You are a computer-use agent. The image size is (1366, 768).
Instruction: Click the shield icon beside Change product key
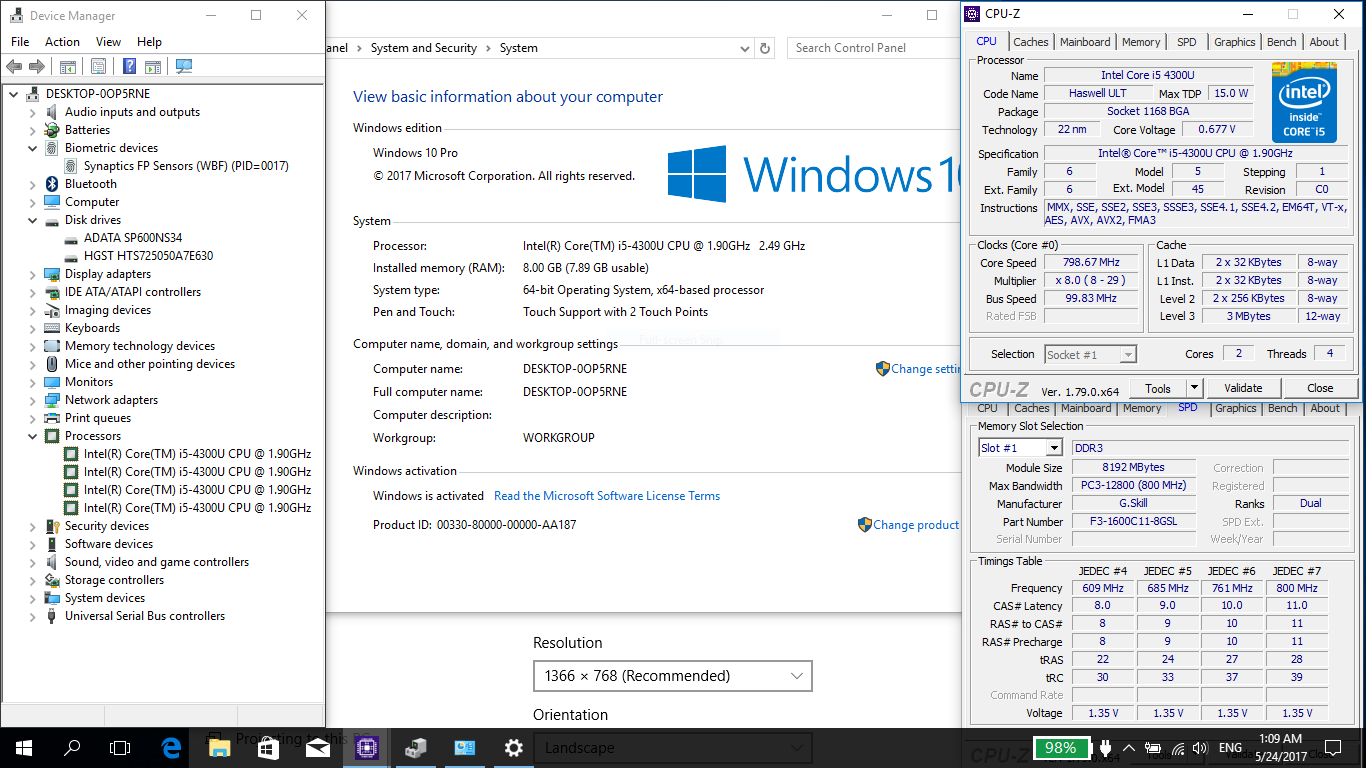click(864, 524)
